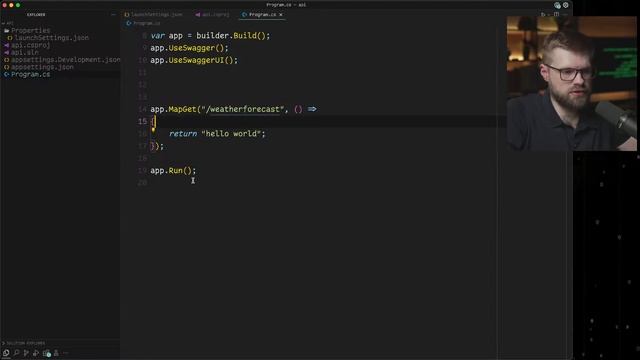Collapse the api root folder section

(x=7, y=23)
